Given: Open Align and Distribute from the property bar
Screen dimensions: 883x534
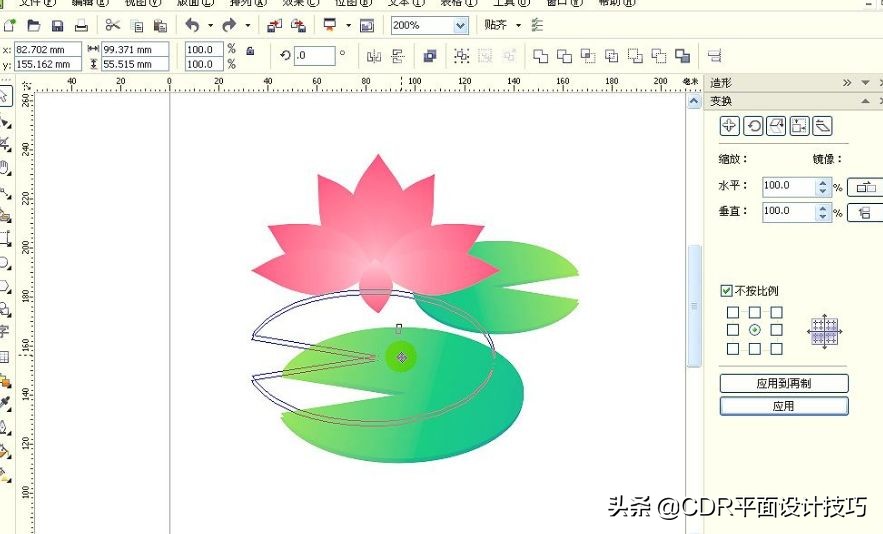Looking at the screenshot, I should (x=714, y=56).
